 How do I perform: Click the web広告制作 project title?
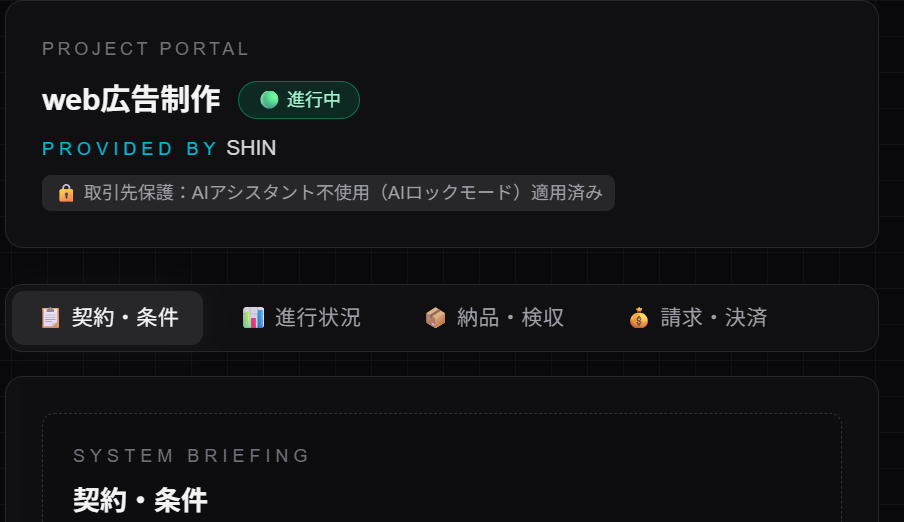[x=131, y=100]
